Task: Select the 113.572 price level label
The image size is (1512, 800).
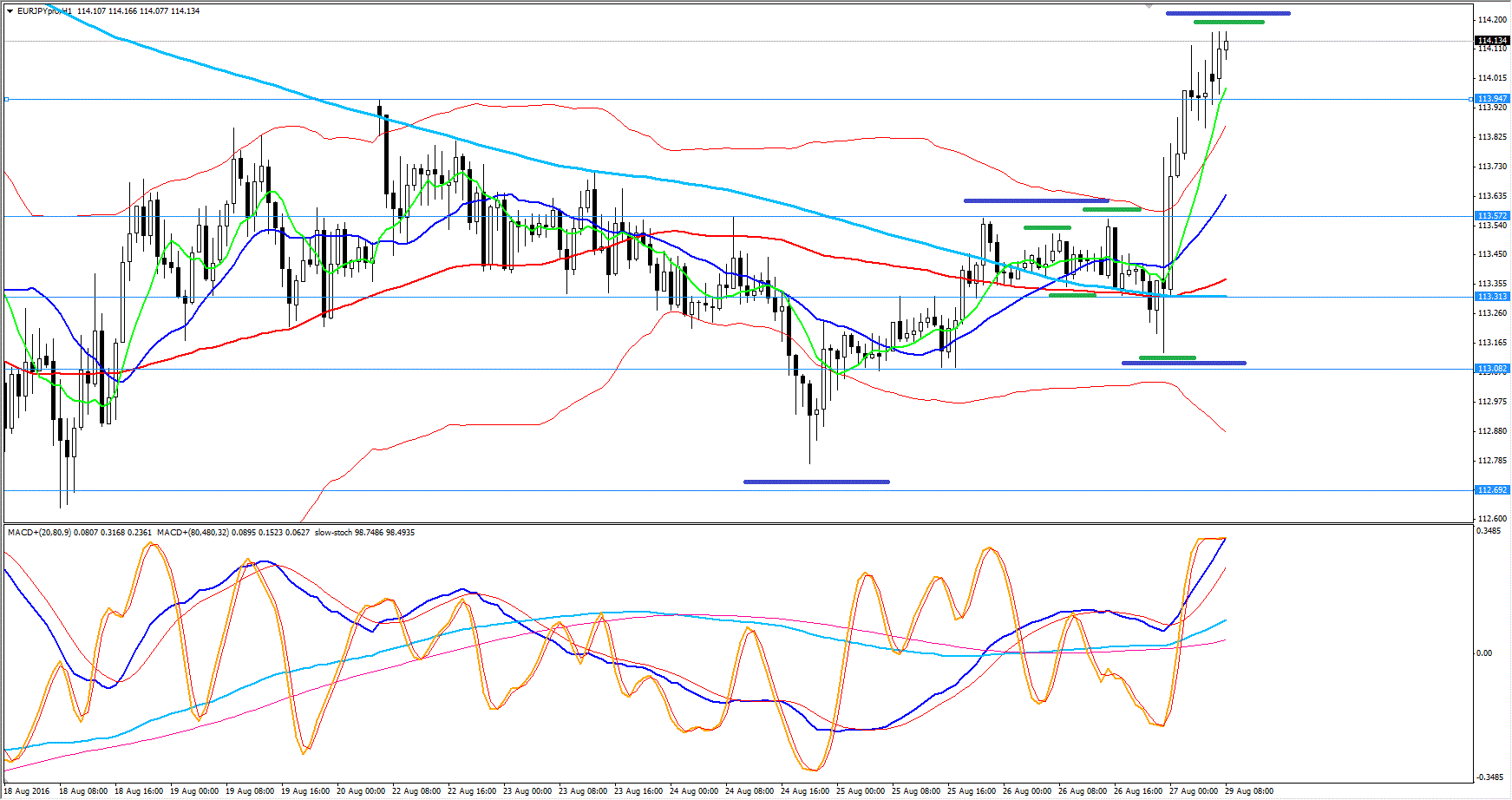Action: click(1492, 216)
